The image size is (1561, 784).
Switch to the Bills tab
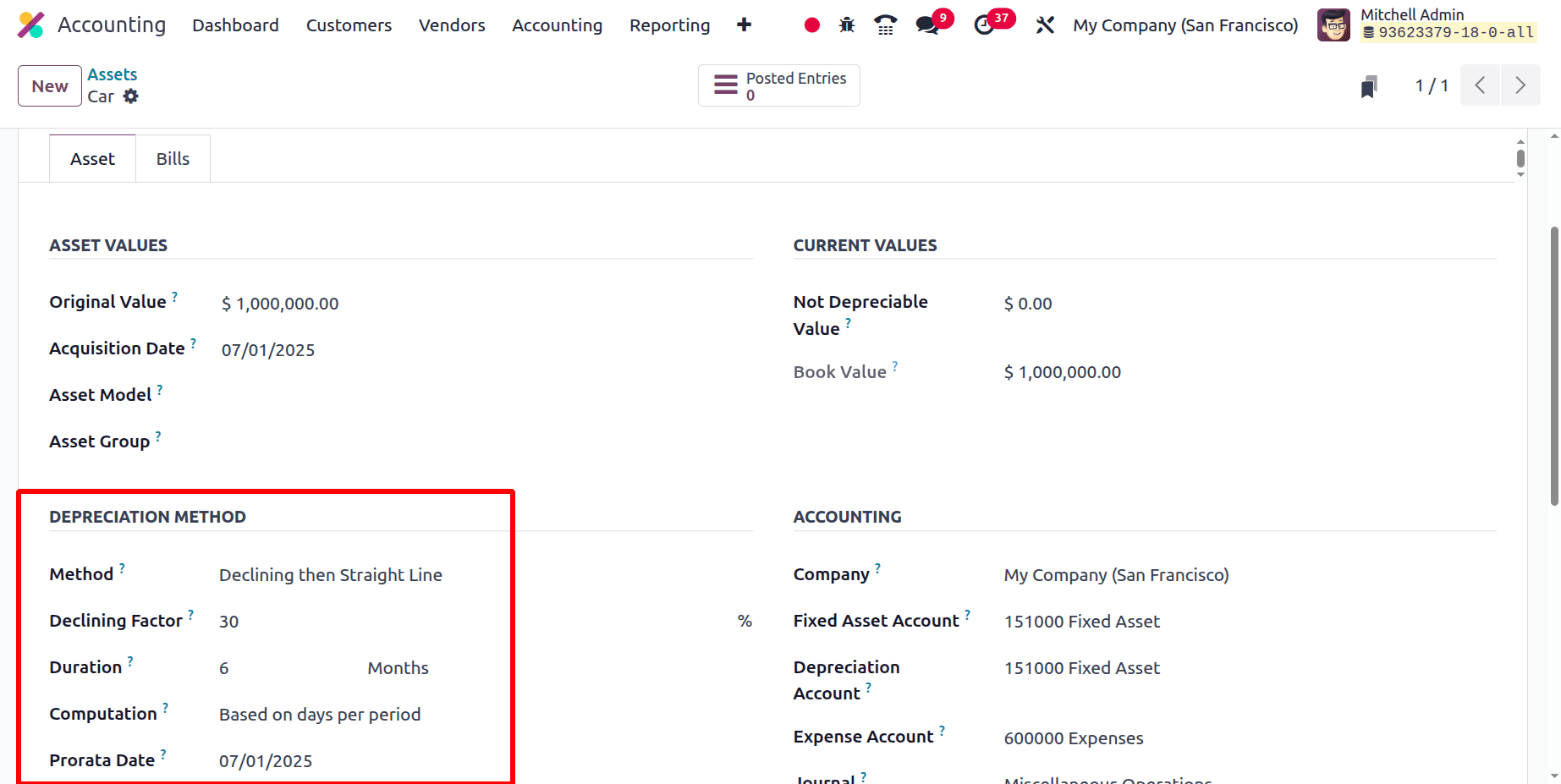pyautogui.click(x=173, y=158)
